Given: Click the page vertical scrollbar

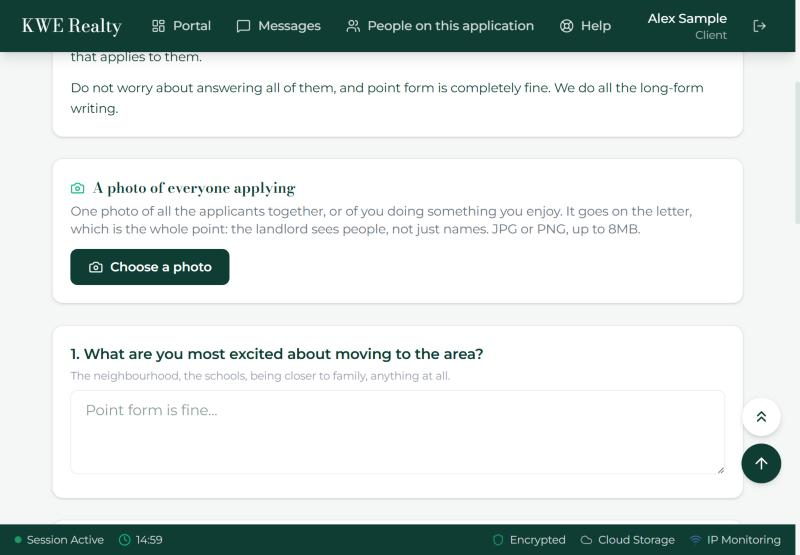Looking at the screenshot, I should tap(797, 153).
